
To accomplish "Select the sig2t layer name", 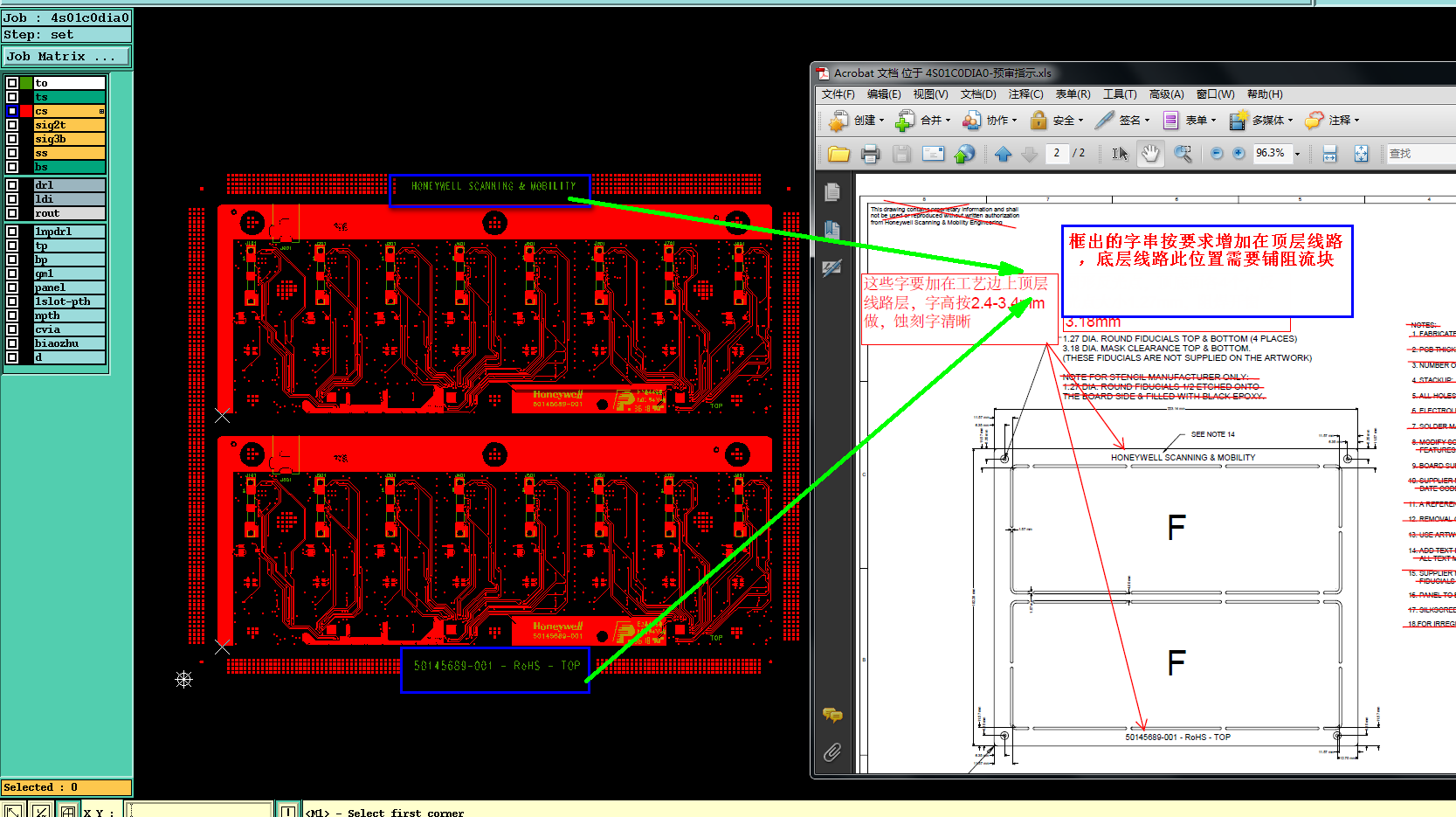I will [69, 125].
